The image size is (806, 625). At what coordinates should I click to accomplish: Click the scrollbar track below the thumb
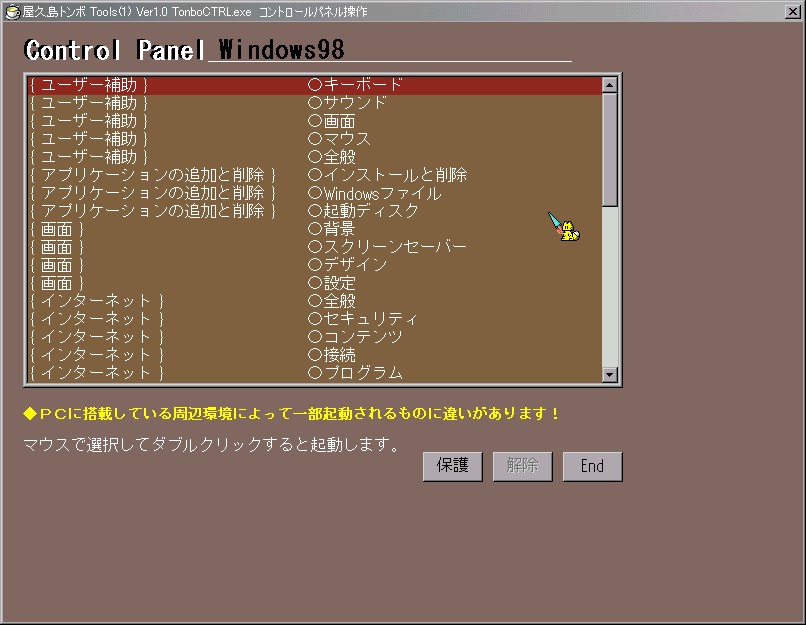pos(610,286)
